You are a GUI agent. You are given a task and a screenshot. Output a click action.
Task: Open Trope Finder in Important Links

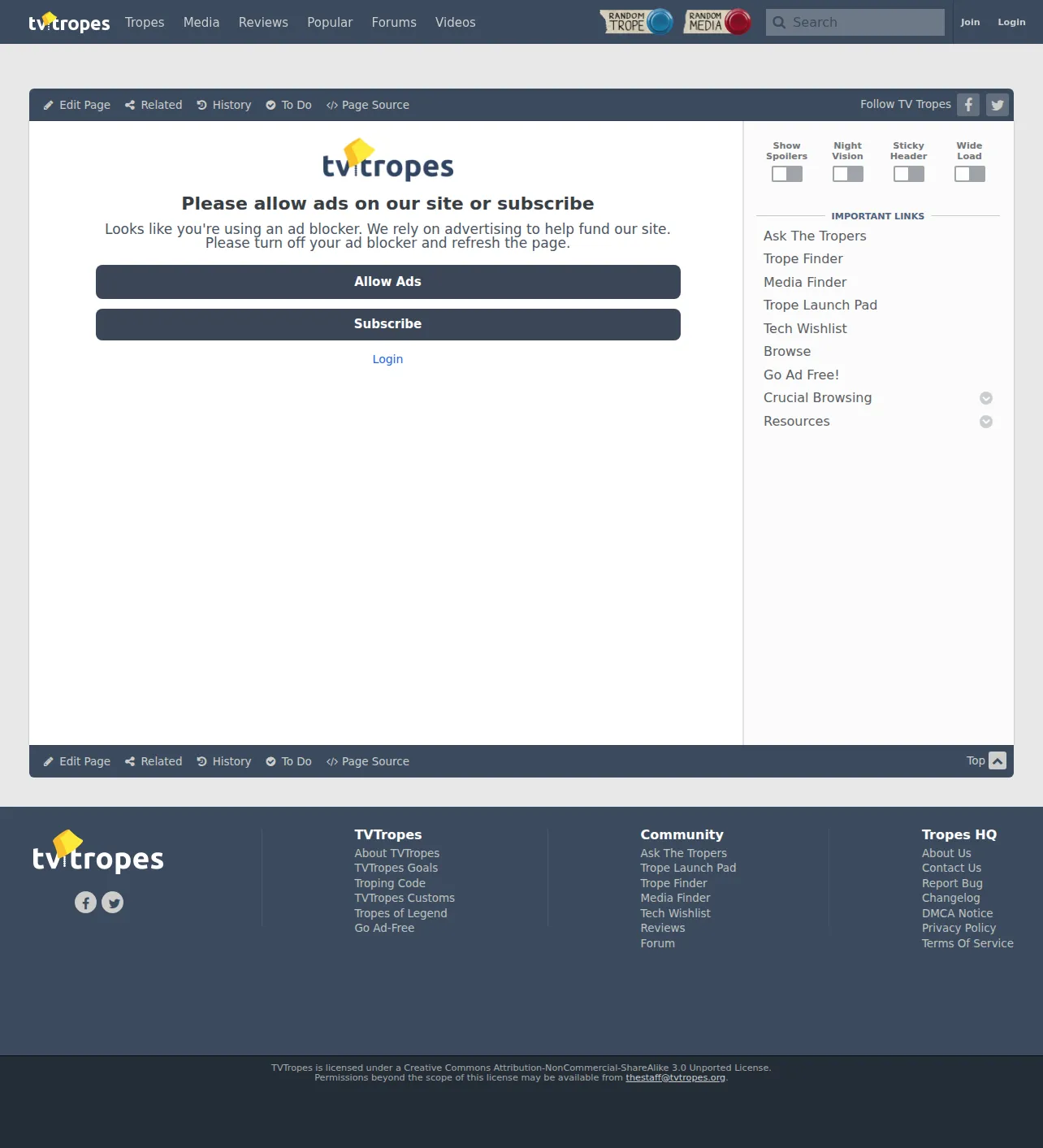coord(803,259)
